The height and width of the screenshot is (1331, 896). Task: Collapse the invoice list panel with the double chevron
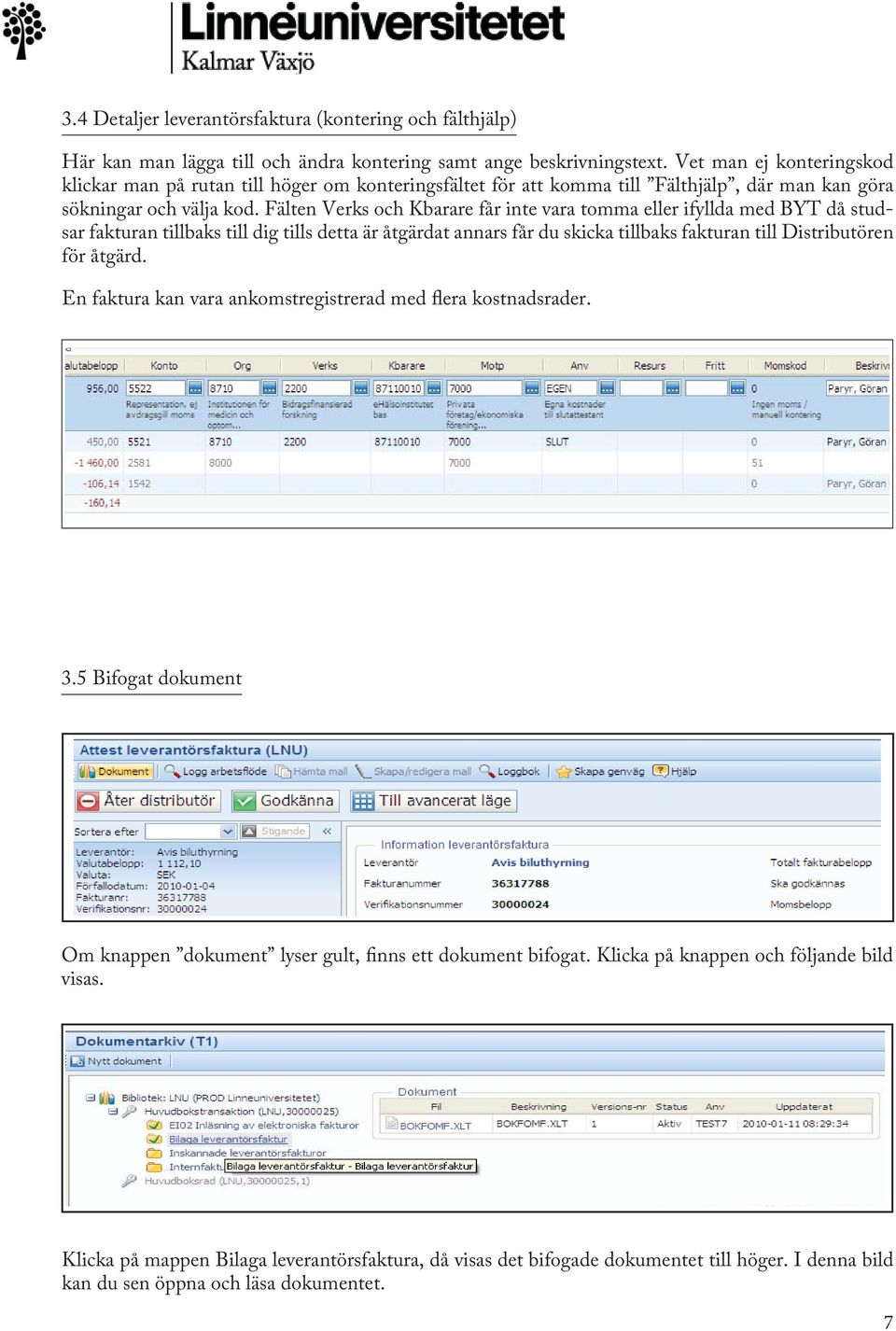coord(327,831)
